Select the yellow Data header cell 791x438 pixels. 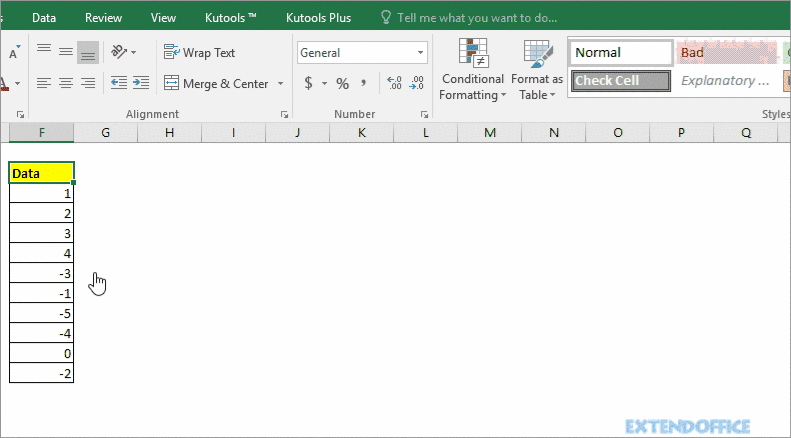(41, 173)
